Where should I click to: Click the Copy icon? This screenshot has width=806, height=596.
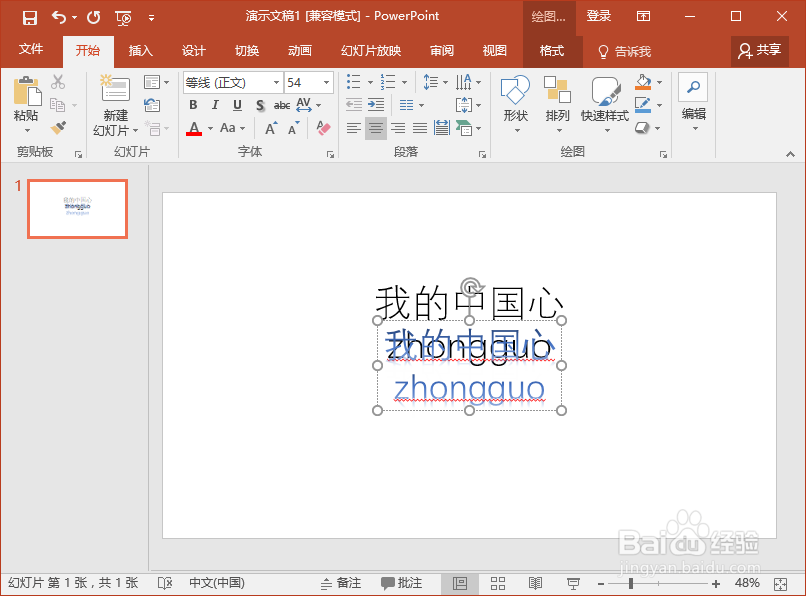tap(57, 105)
